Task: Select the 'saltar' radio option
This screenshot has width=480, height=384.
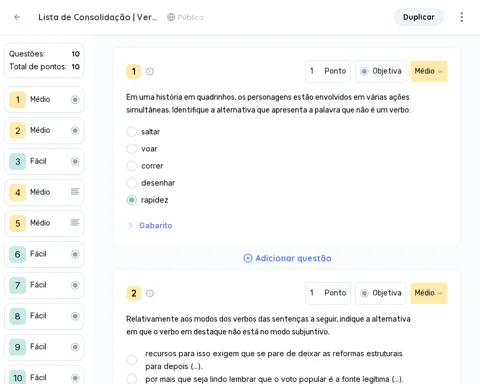Action: coord(132,132)
